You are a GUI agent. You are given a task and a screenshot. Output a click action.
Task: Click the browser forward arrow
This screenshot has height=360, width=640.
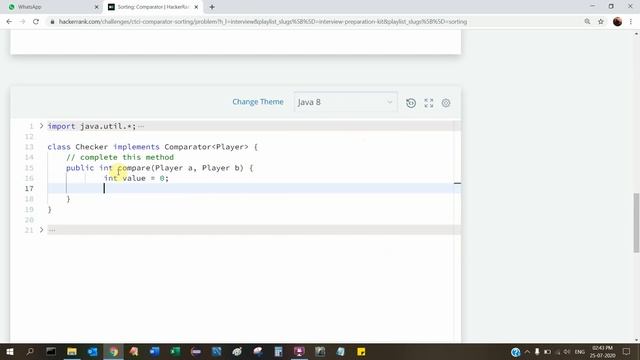coord(22,22)
